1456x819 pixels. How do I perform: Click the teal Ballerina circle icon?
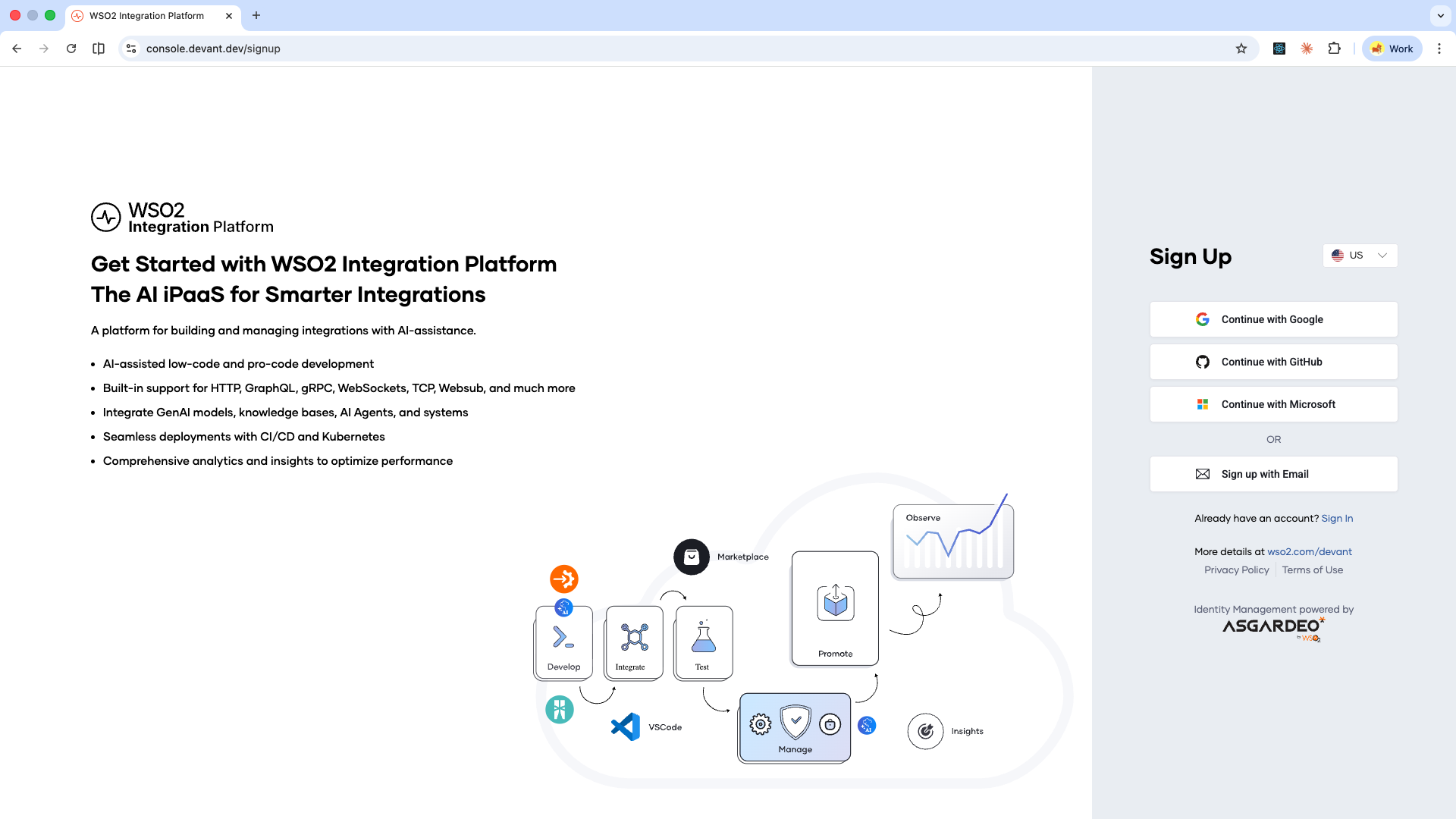point(560,710)
